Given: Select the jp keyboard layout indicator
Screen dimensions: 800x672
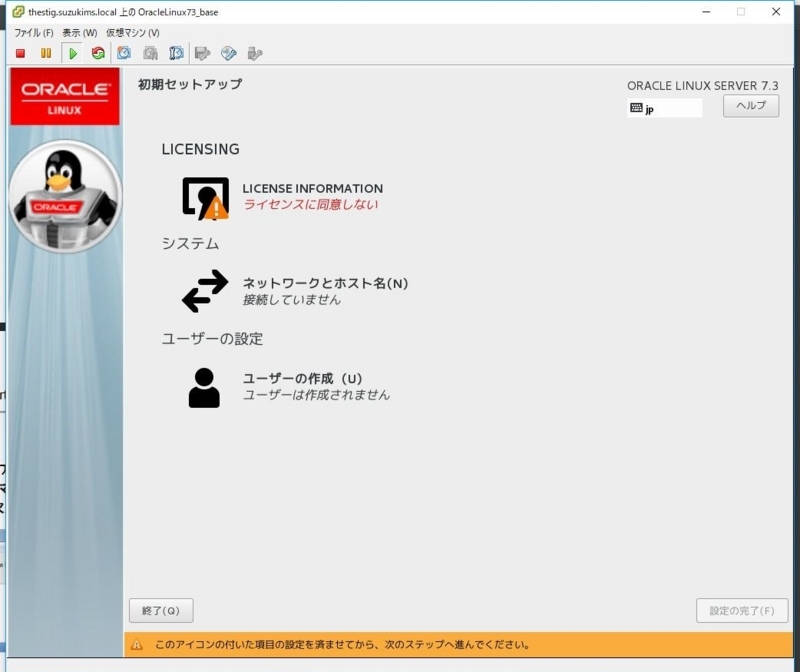Looking at the screenshot, I should [x=664, y=108].
